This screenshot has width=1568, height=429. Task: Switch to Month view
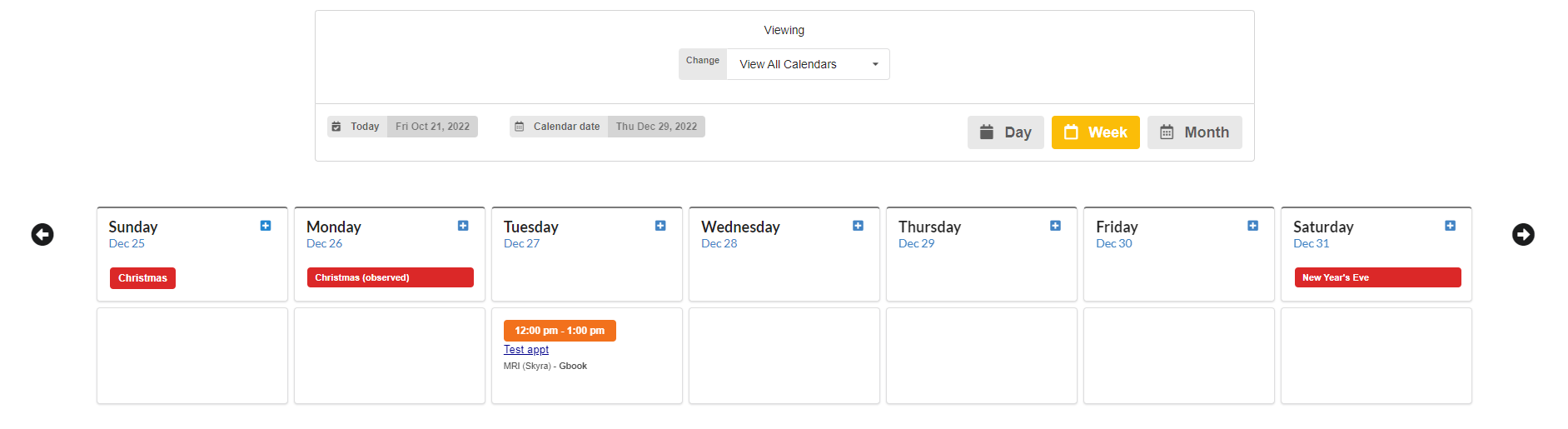[x=1194, y=132]
